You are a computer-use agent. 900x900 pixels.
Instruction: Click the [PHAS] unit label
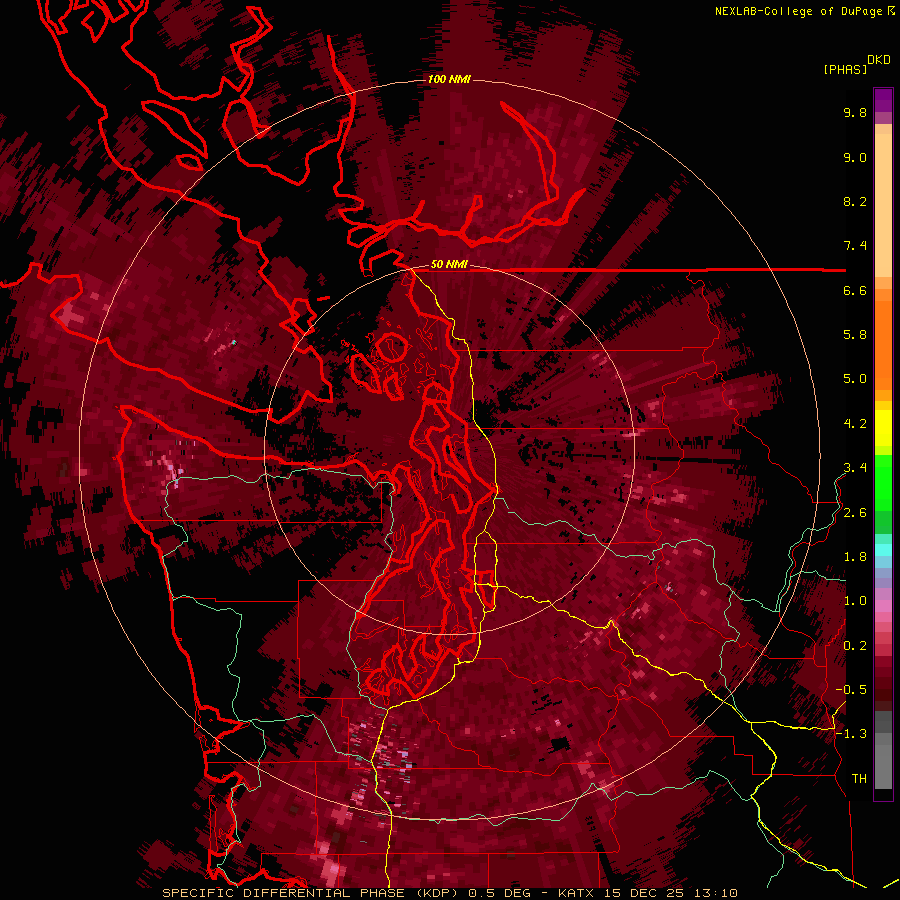(x=845, y=70)
